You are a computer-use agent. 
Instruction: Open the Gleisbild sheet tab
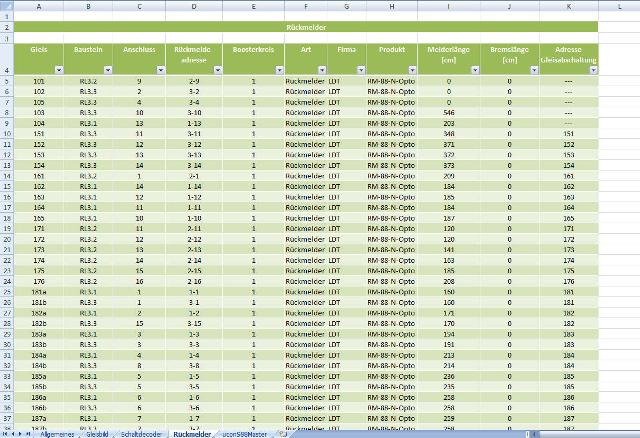click(97, 434)
